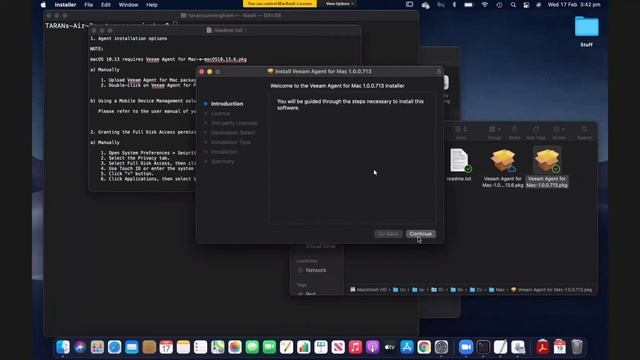Open News from the Dock
640x360 pixels.
[338, 347]
